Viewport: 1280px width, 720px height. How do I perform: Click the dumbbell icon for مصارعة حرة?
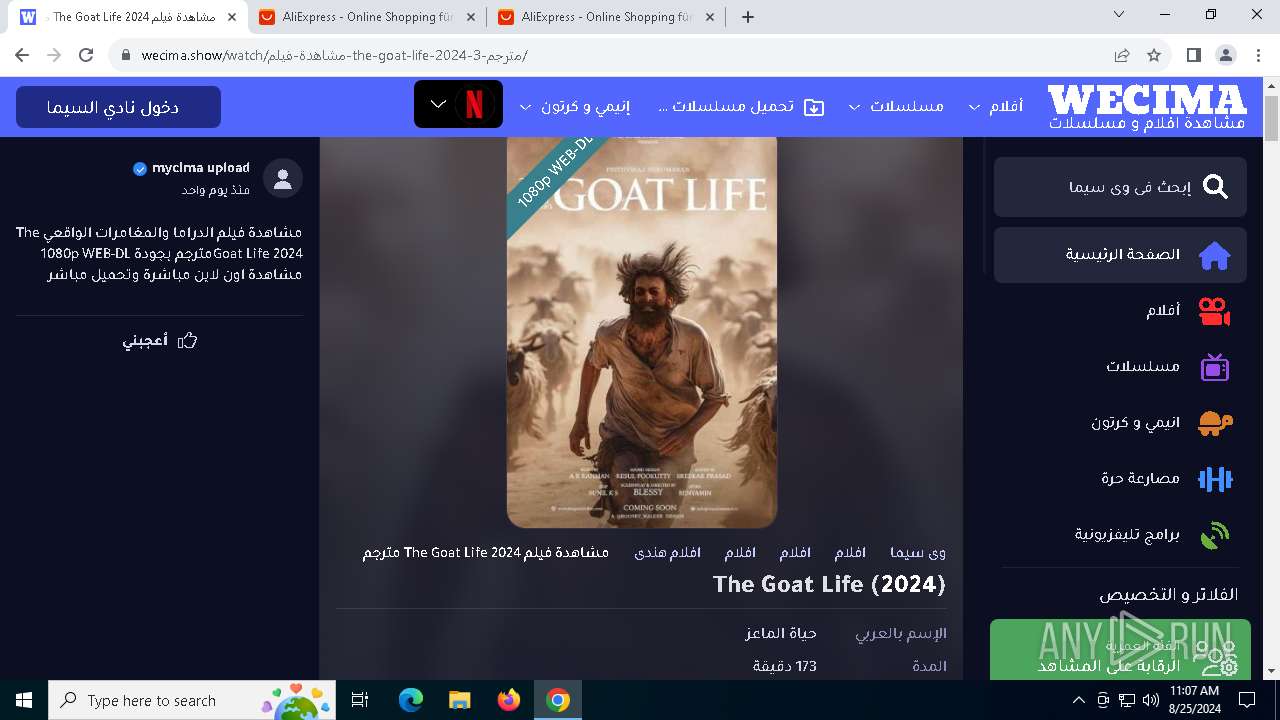tap(1215, 479)
